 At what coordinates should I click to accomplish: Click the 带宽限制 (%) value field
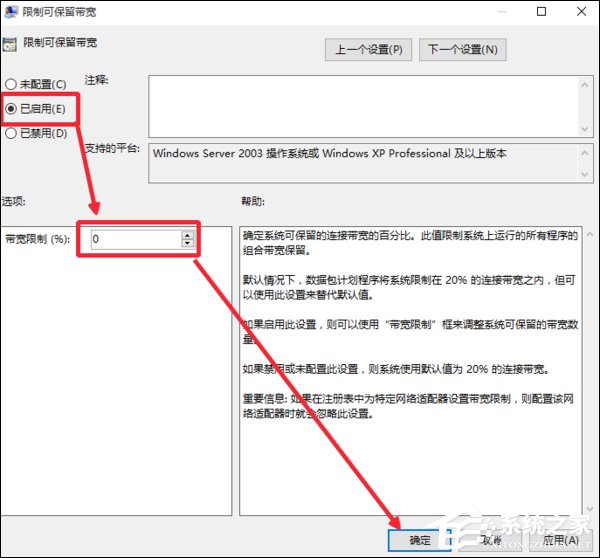[136, 239]
